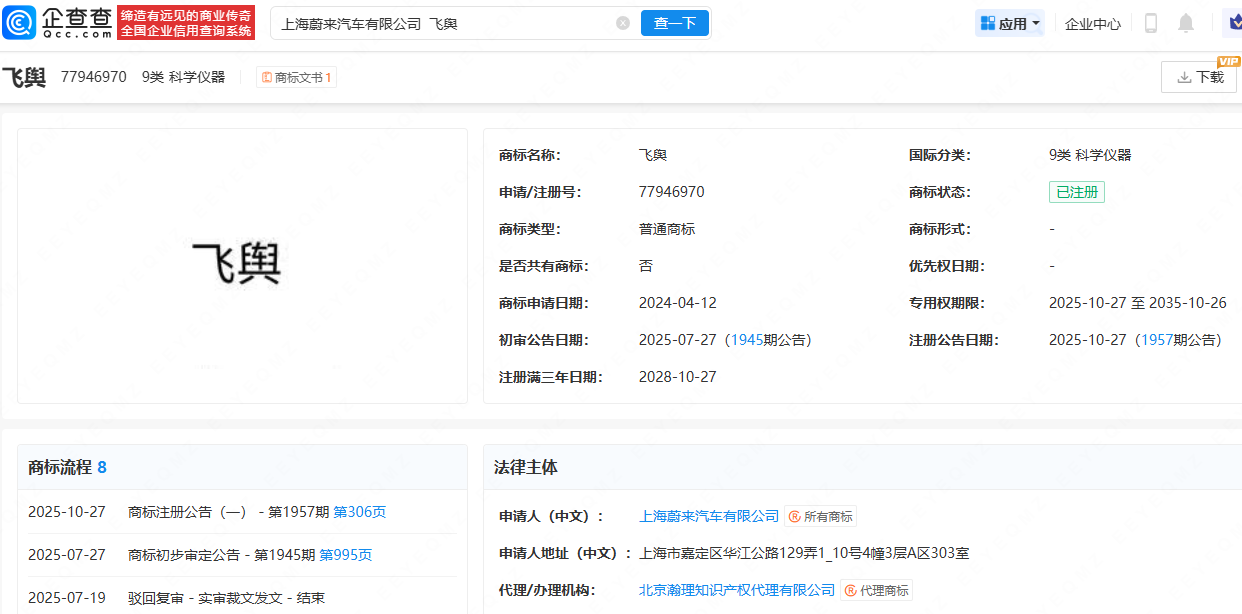
Task: Open the 1957 期公告 link
Action: pos(1157,340)
